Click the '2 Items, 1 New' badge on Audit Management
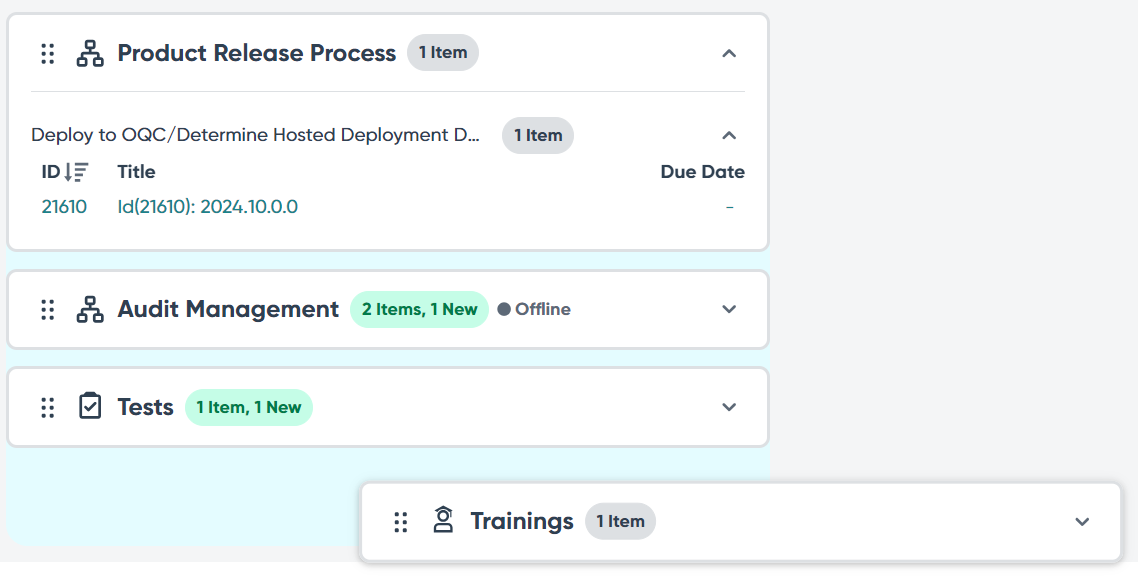The width and height of the screenshot is (1138, 584). pos(419,309)
